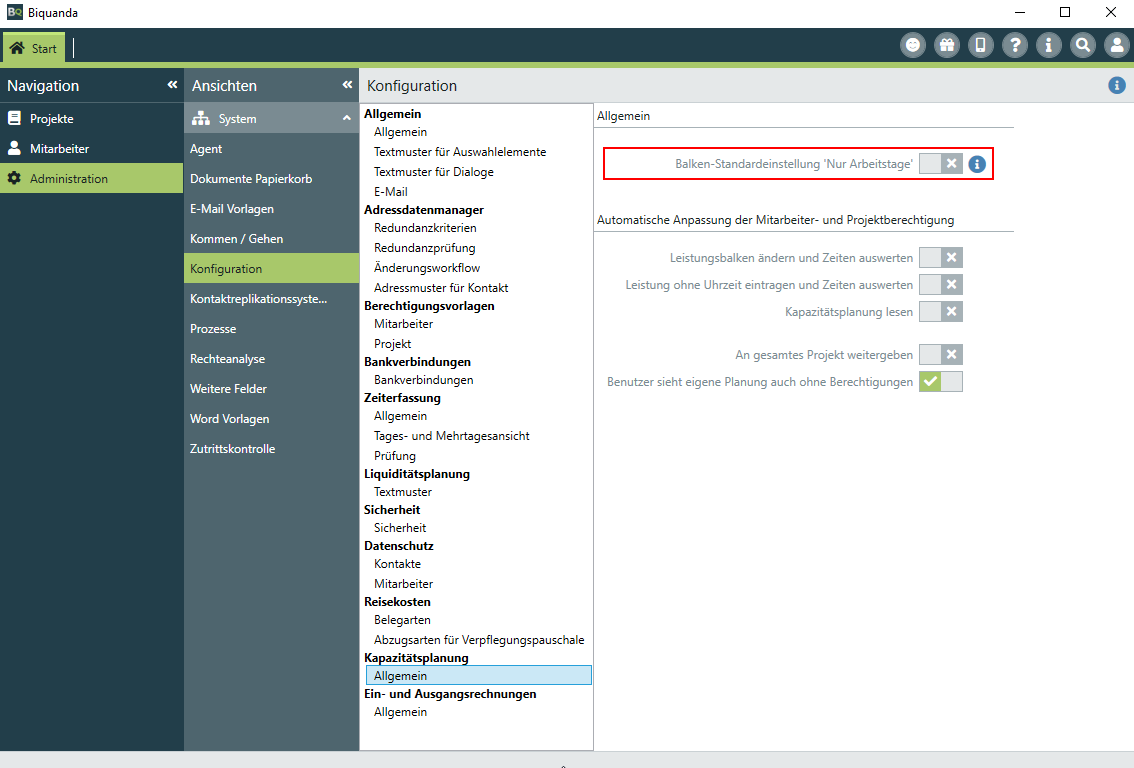Click the magnifier search icon in header
Viewport: 1134px width, 768px height.
(1082, 45)
